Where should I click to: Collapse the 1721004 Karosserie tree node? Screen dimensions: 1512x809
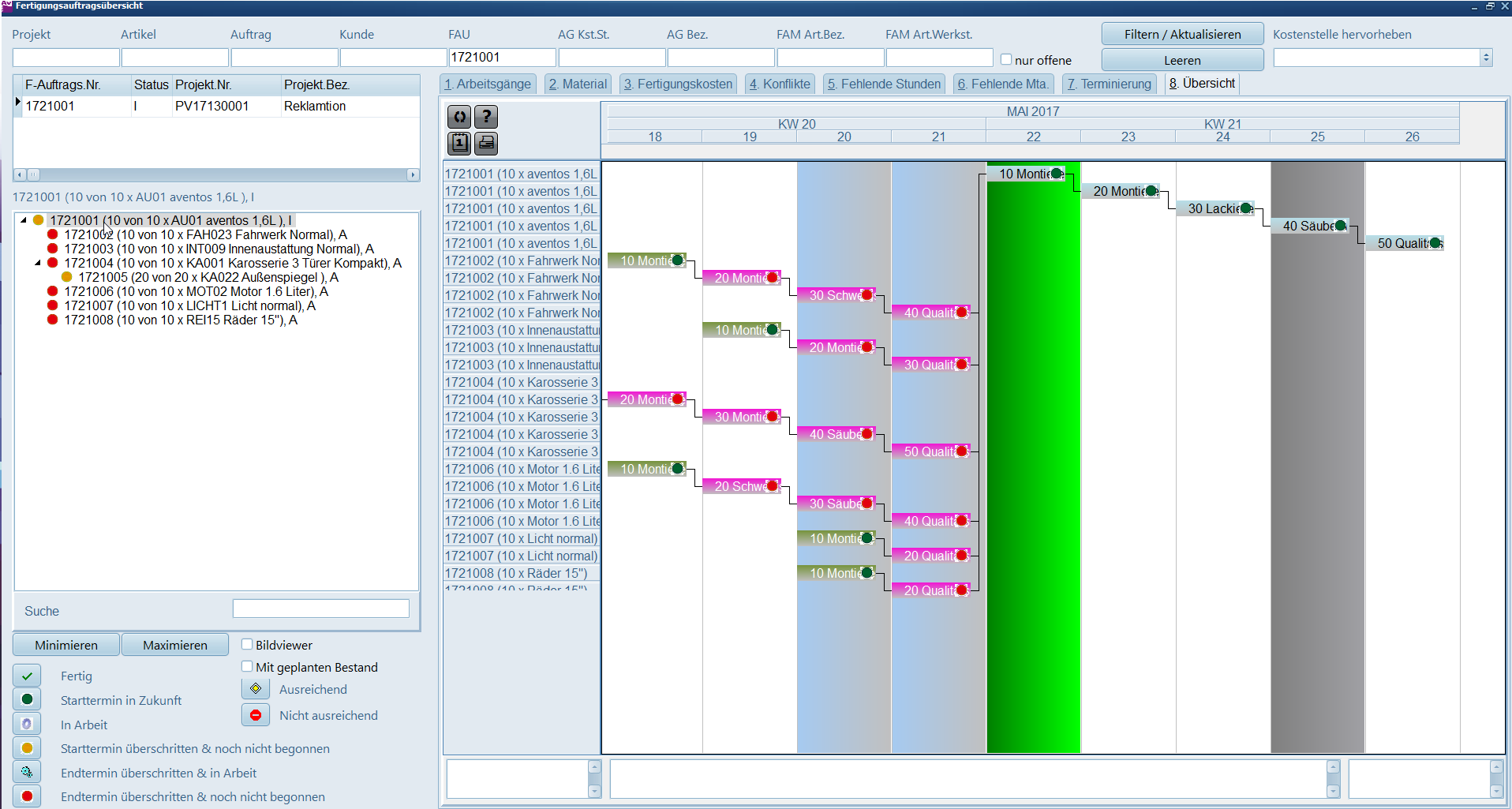click(38, 263)
